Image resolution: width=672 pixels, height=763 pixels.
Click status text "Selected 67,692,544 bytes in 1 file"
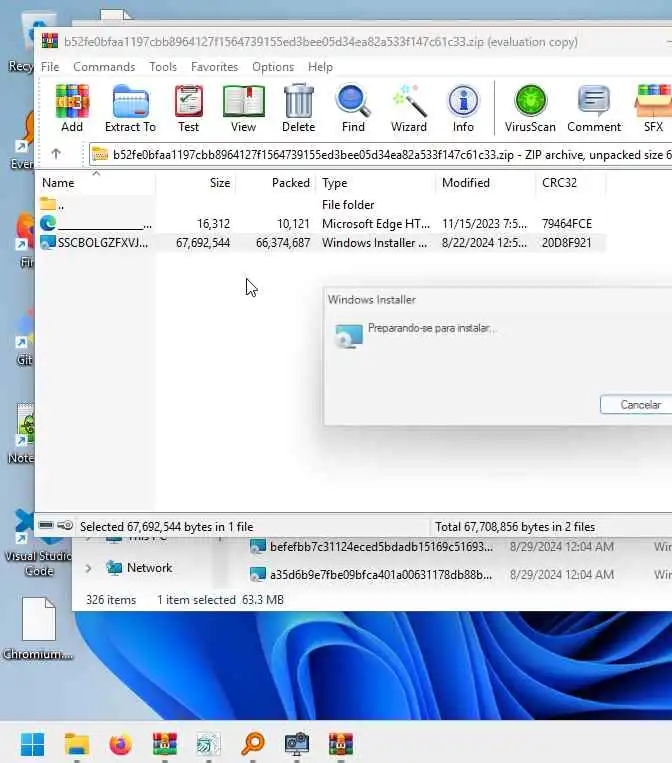tap(166, 527)
